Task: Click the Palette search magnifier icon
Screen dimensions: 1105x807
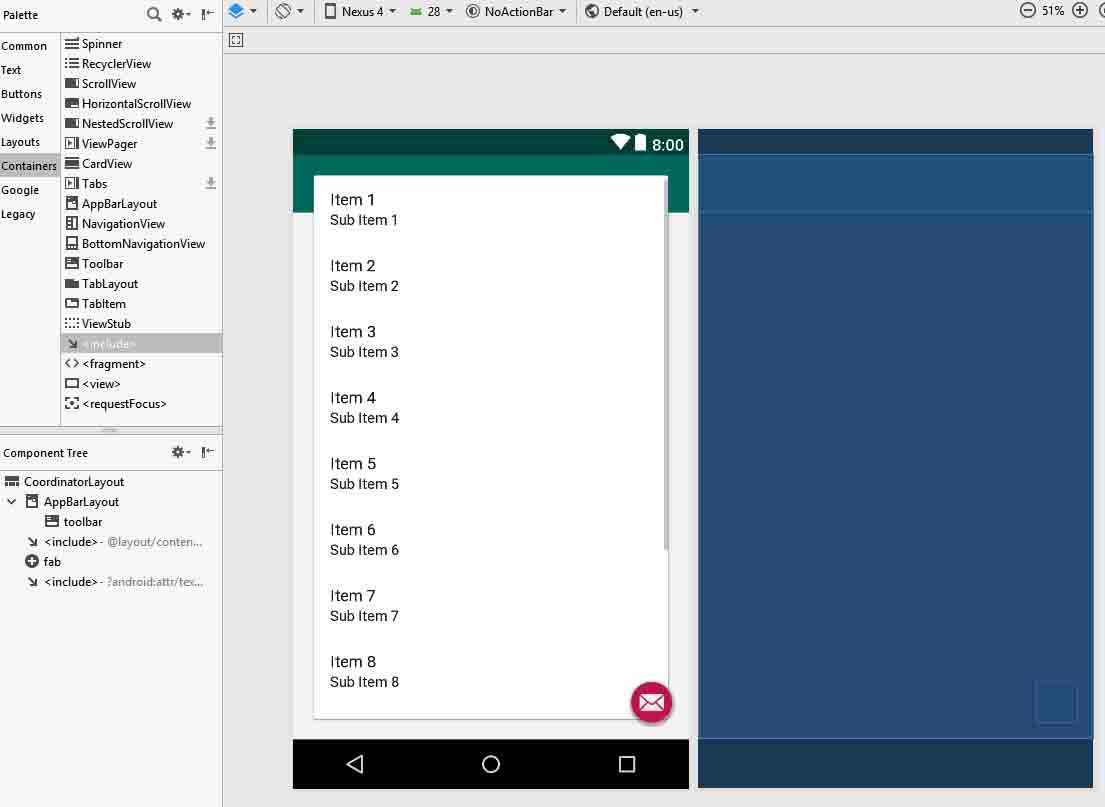Action: pyautogui.click(x=154, y=14)
